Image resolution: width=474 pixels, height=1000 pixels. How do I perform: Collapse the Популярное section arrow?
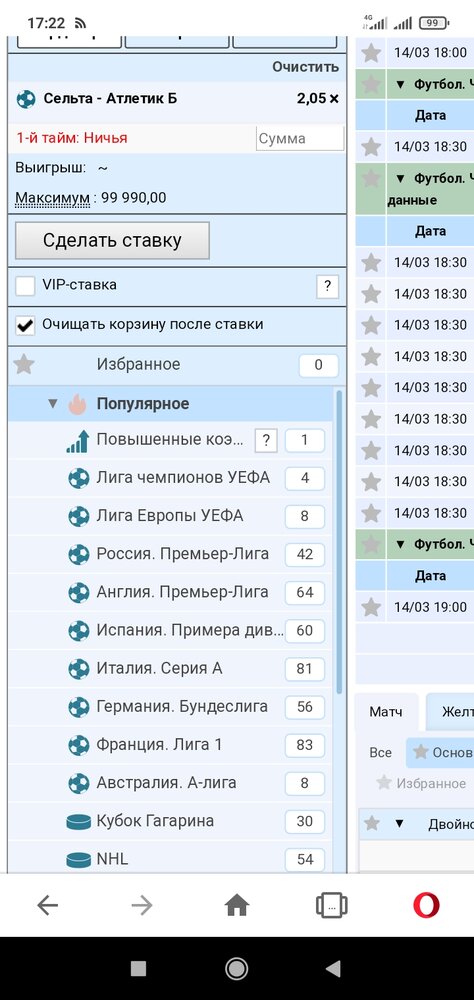pyautogui.click(x=53, y=404)
